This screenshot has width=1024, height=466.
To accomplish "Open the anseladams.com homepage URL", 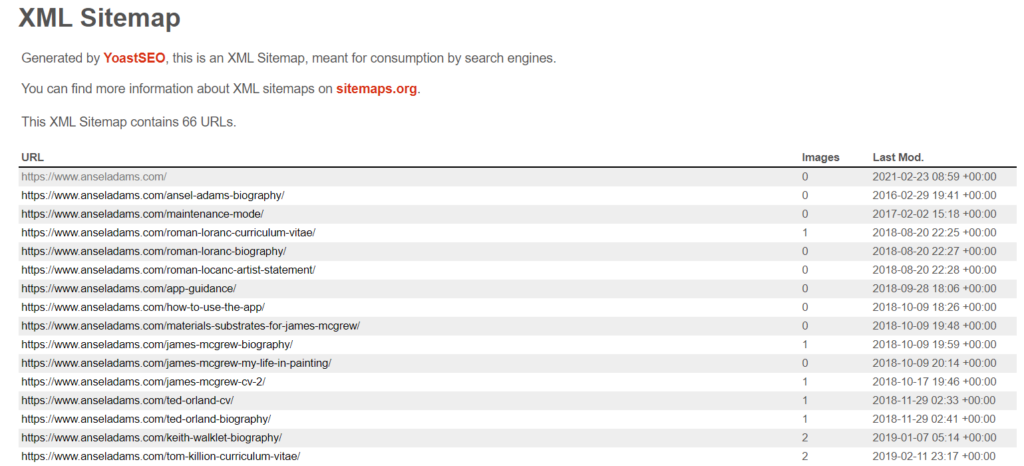I will (x=94, y=177).
